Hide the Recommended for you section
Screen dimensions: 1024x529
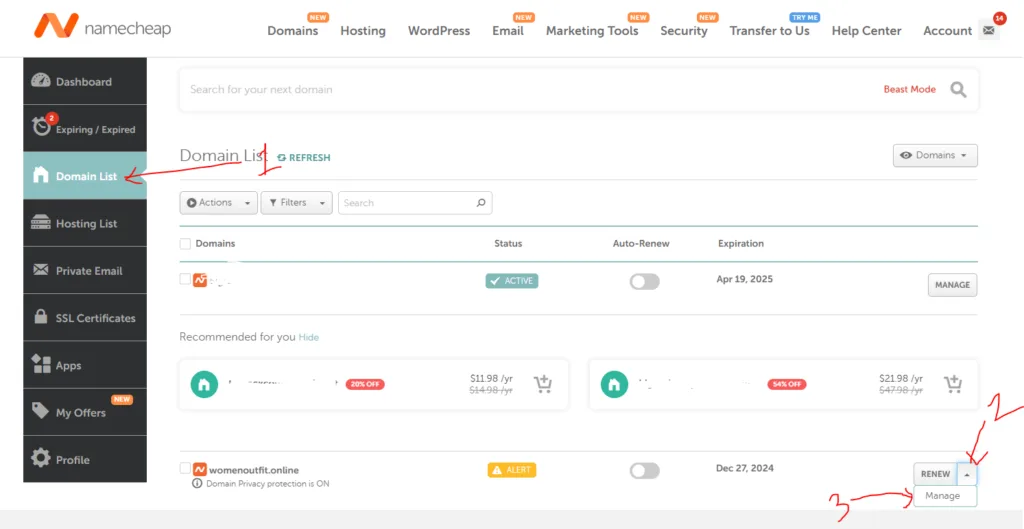(x=308, y=338)
